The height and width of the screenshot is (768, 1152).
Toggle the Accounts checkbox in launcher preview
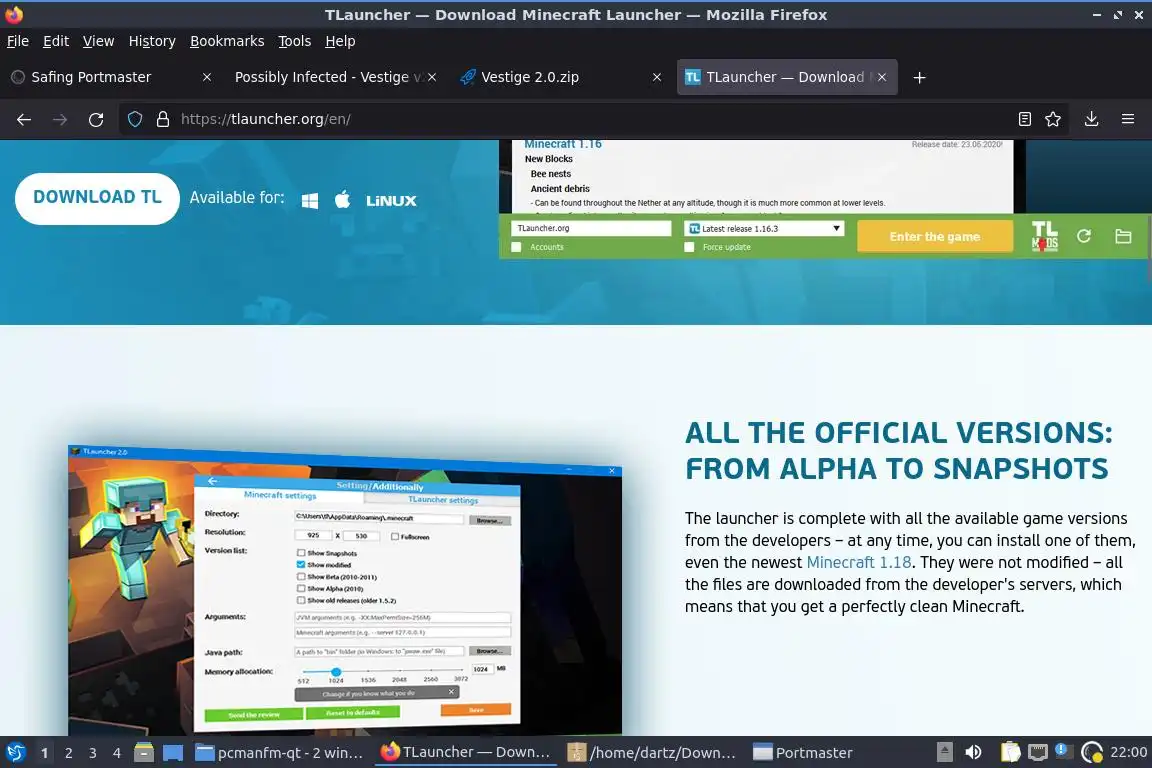pos(516,247)
